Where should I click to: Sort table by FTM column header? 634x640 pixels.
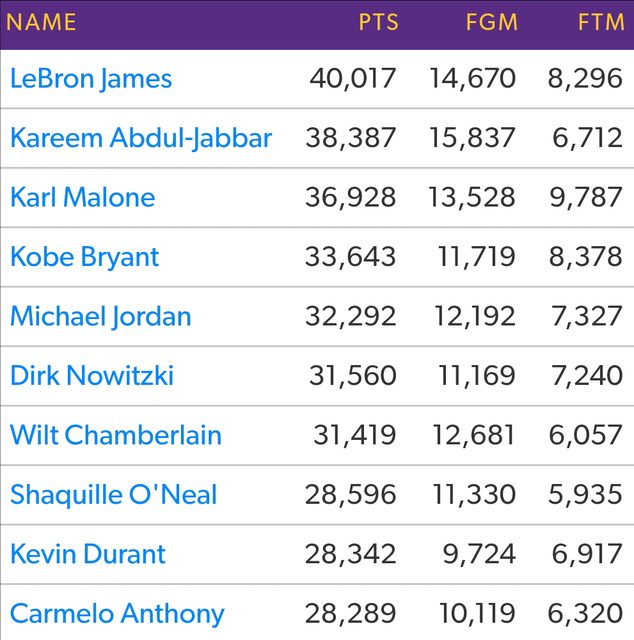click(x=600, y=22)
